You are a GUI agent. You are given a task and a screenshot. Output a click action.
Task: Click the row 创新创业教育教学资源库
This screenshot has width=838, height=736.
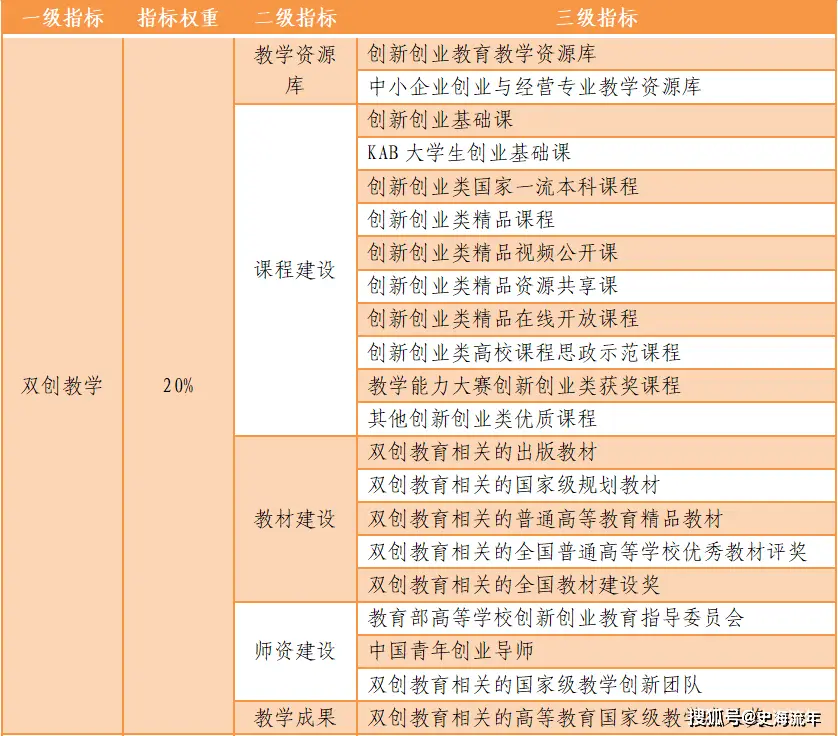pyautogui.click(x=596, y=53)
